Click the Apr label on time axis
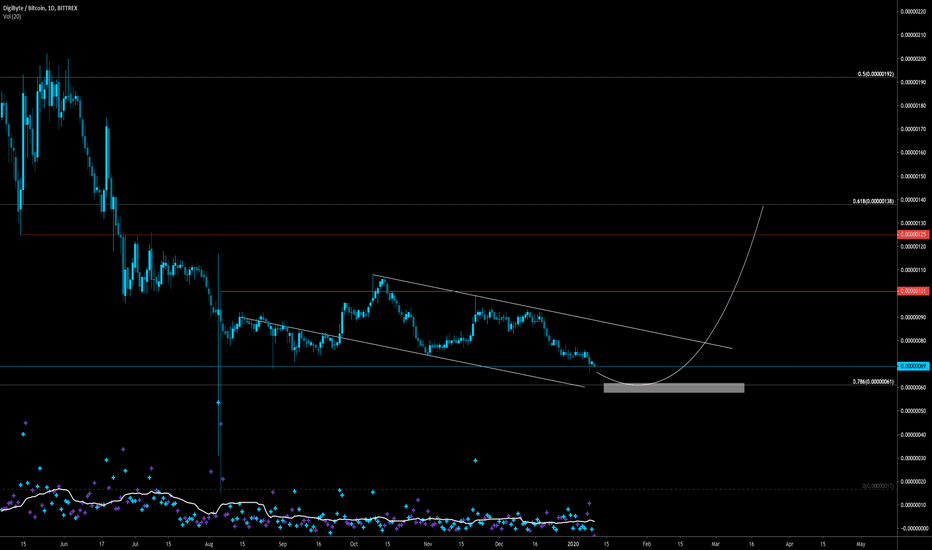 pos(789,544)
